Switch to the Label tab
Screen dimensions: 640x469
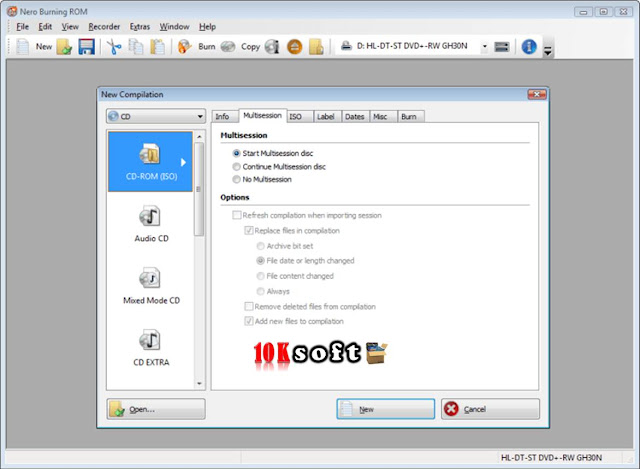pyautogui.click(x=326, y=117)
